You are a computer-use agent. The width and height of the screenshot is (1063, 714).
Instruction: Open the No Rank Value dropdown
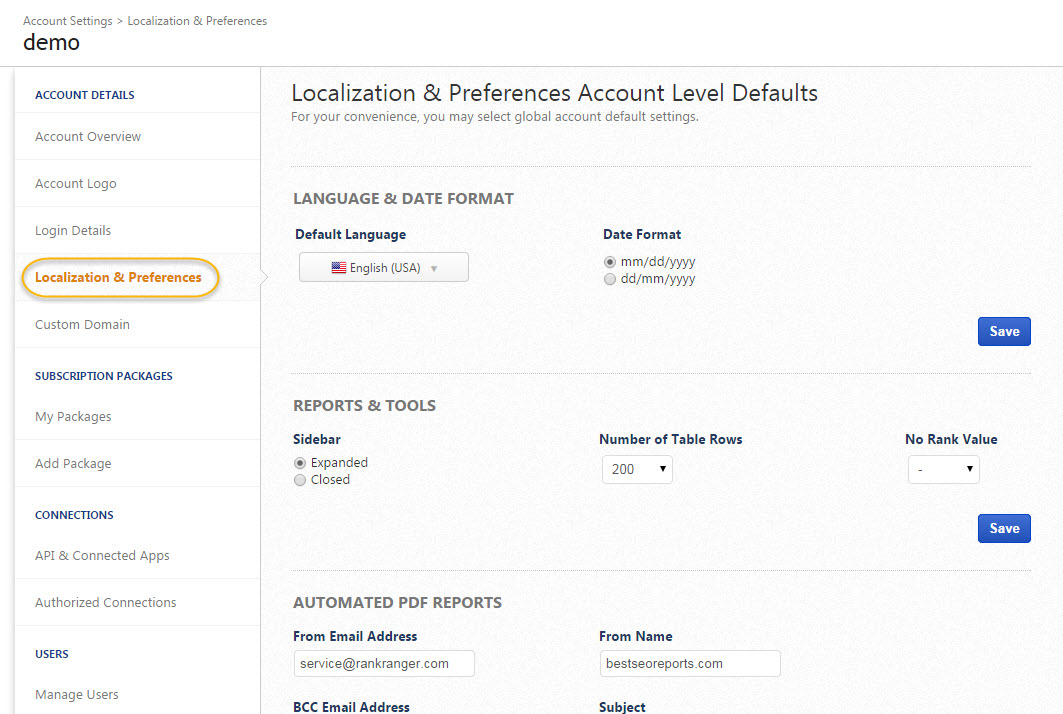pyautogui.click(x=943, y=469)
